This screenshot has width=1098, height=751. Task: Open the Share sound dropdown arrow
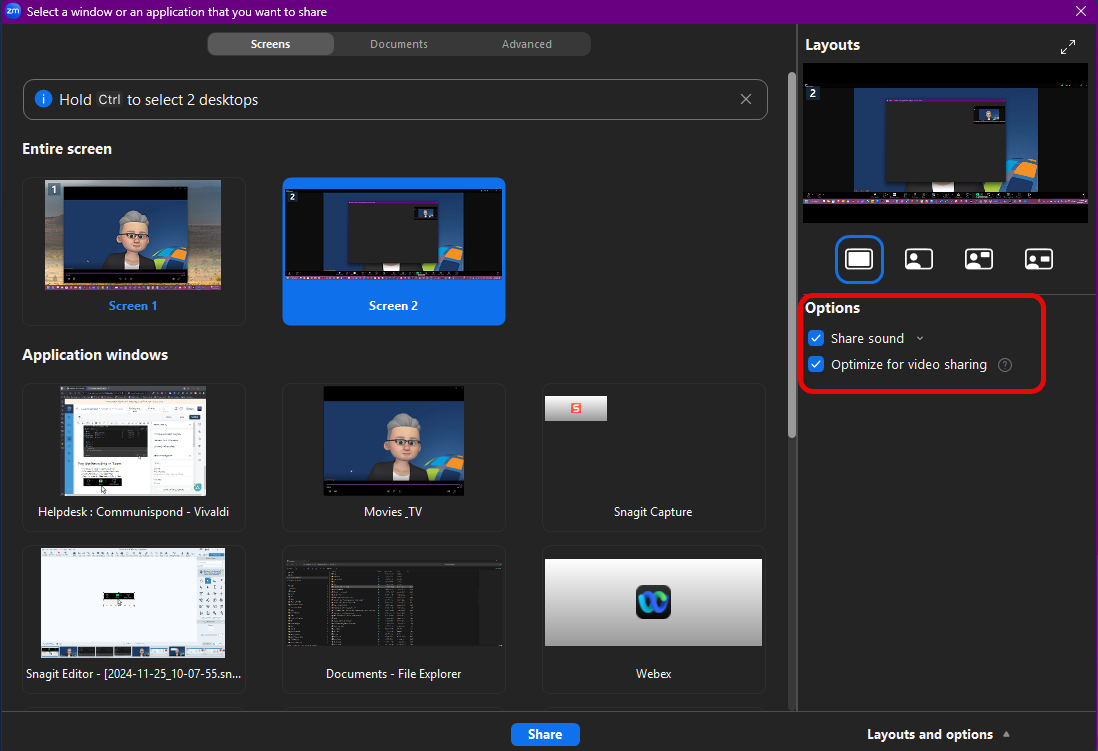[x=920, y=338]
